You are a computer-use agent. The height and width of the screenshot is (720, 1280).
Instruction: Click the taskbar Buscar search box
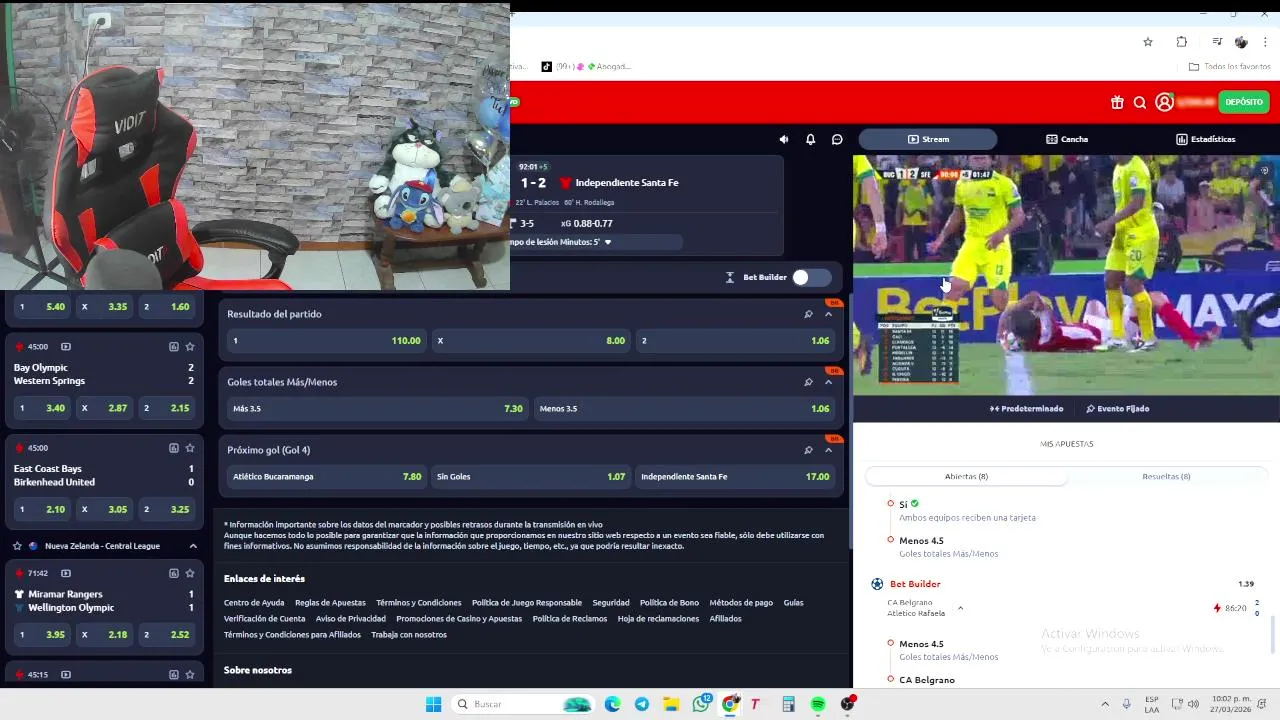point(522,704)
